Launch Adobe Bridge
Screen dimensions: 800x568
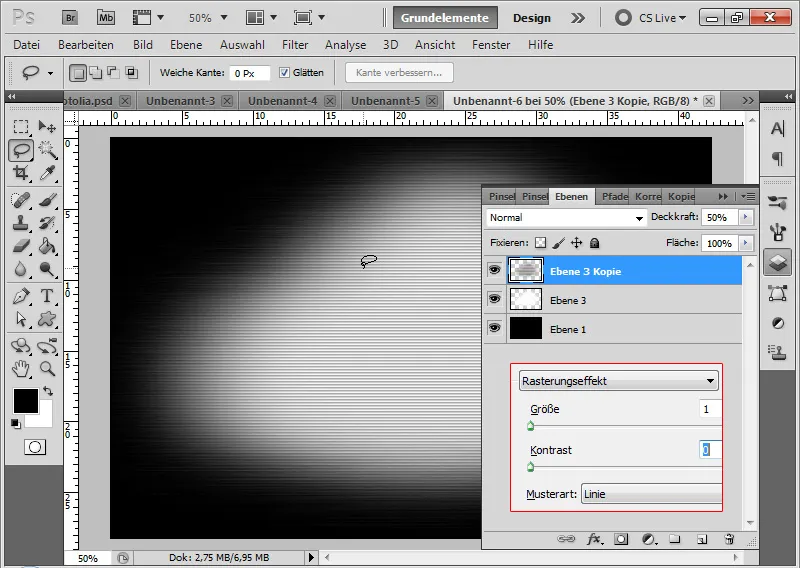pyautogui.click(x=70, y=18)
